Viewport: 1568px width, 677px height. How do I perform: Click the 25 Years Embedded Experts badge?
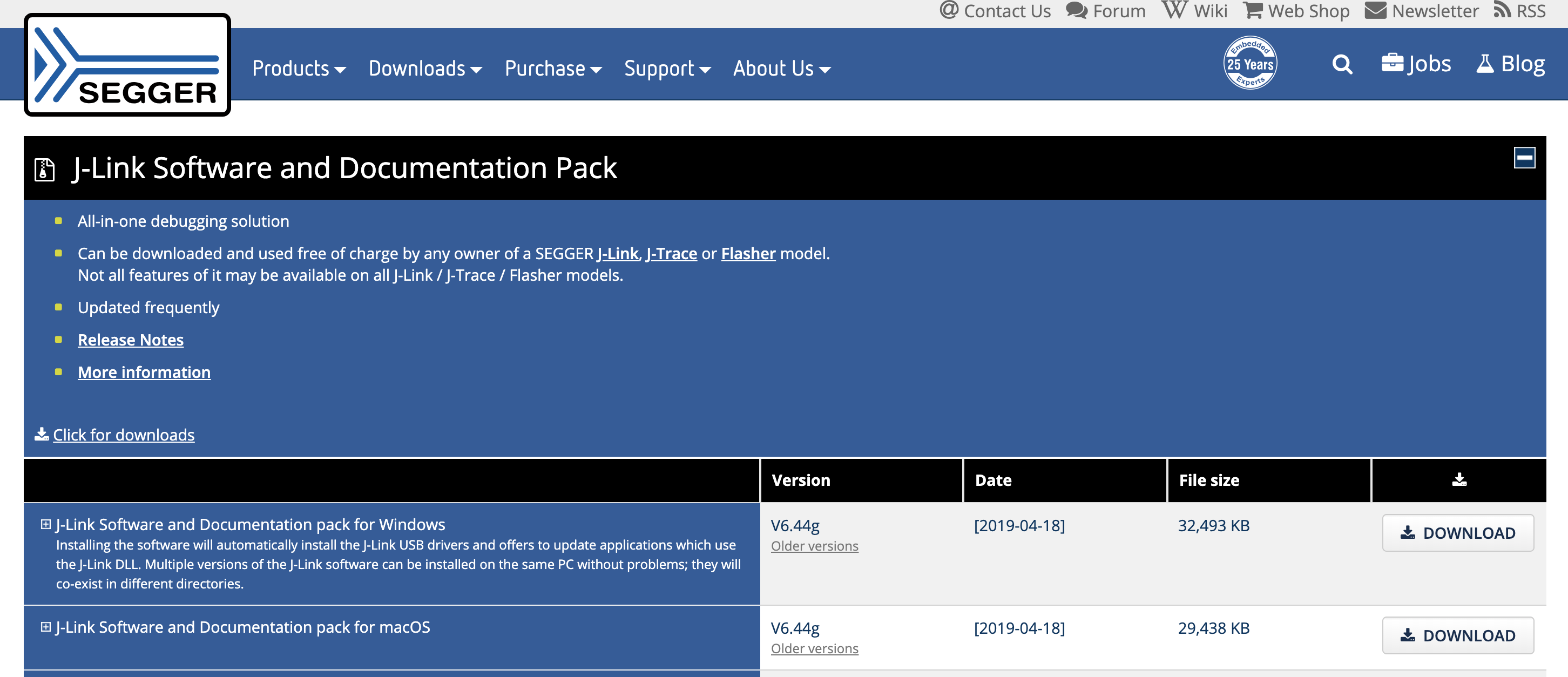(x=1249, y=63)
